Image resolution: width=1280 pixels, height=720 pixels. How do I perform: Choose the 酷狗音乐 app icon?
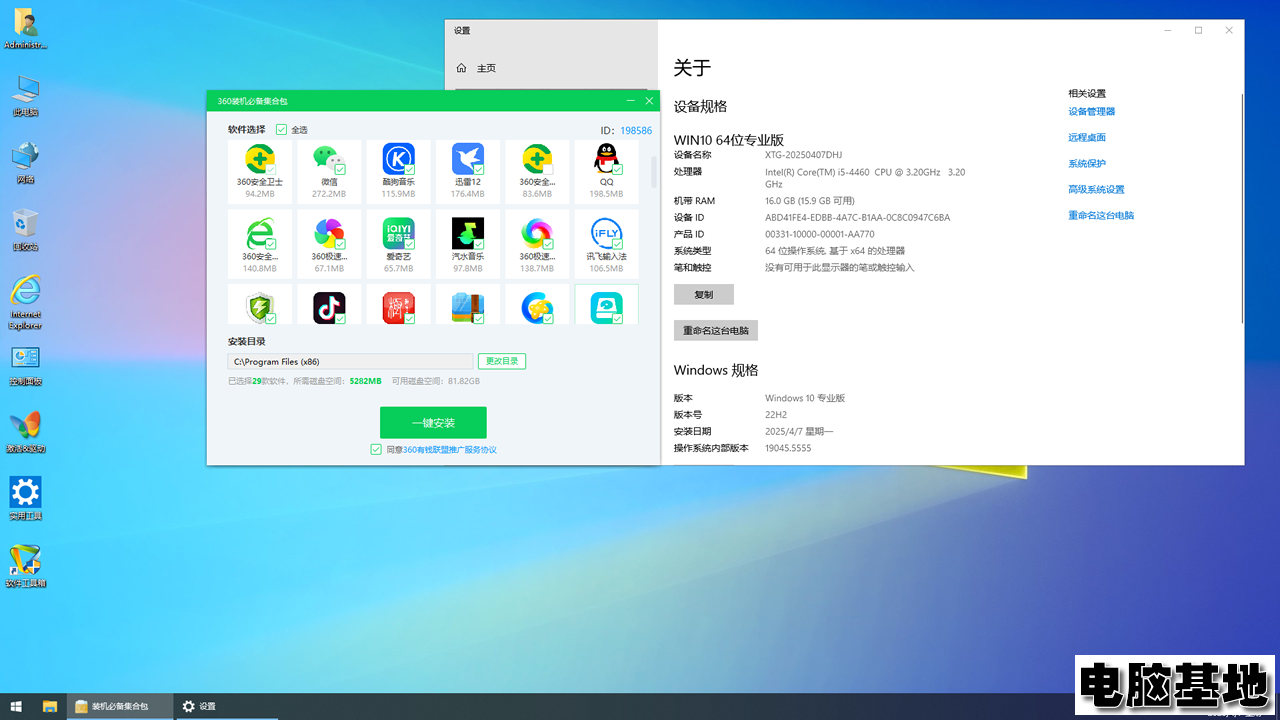(x=398, y=159)
